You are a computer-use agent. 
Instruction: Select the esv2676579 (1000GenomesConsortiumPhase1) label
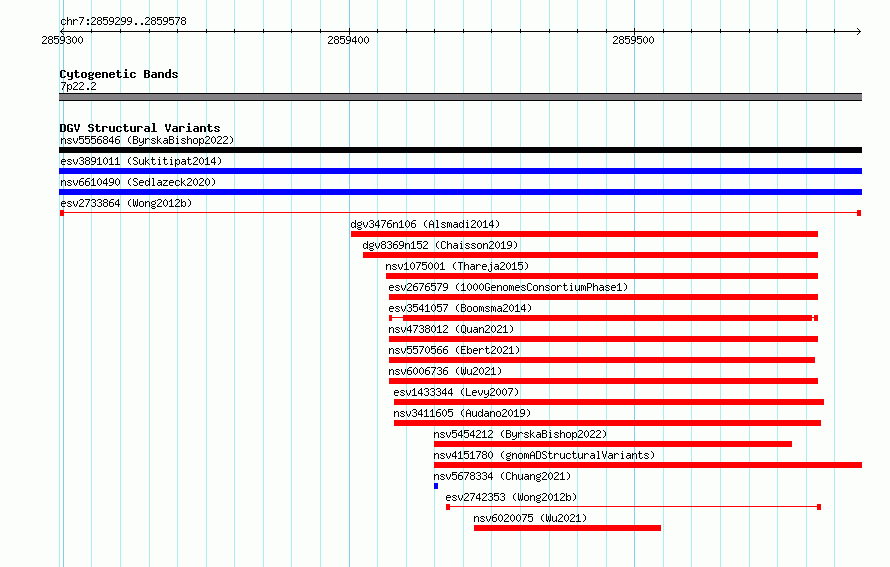click(508, 287)
